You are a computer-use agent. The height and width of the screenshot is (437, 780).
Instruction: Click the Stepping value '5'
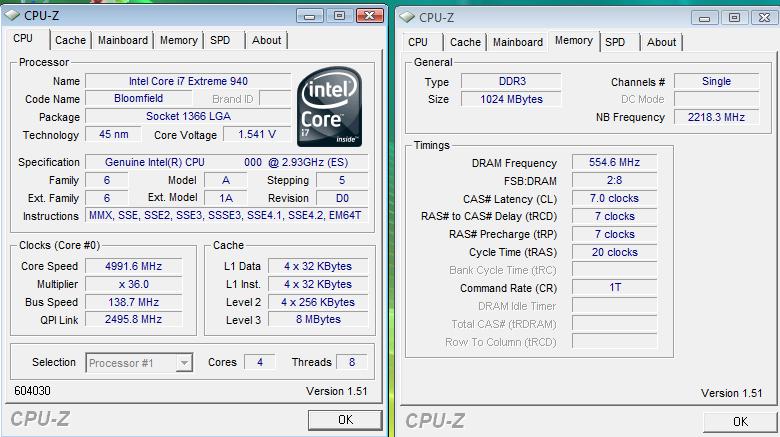[342, 180]
